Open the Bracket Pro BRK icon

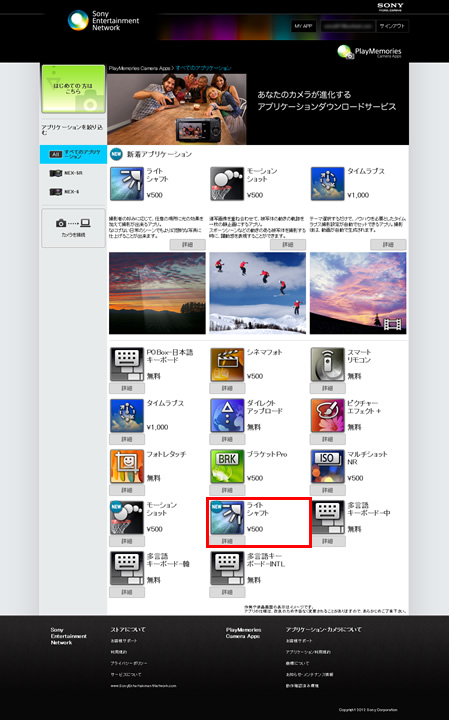coord(227,467)
